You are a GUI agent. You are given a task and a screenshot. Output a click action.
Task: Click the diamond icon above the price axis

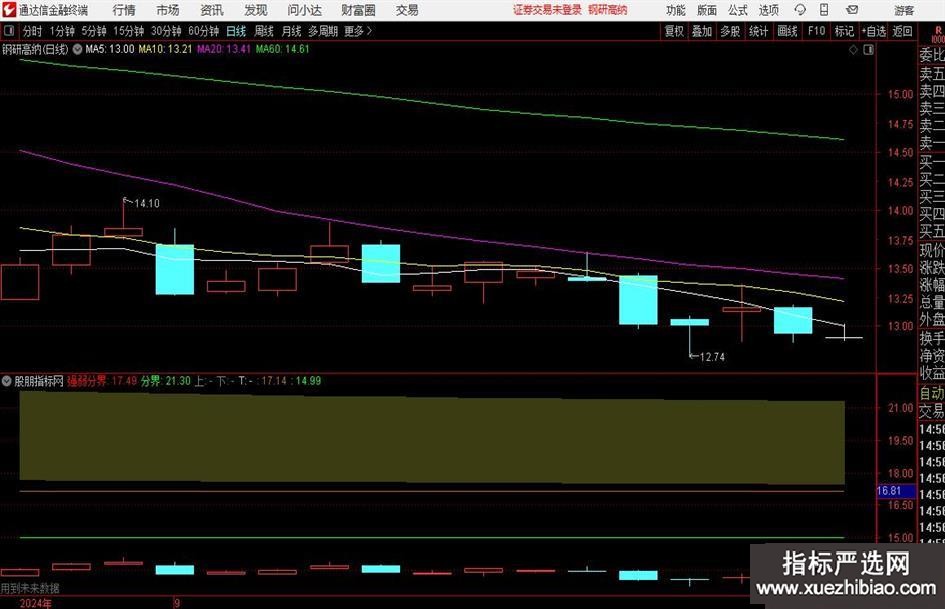(853, 50)
